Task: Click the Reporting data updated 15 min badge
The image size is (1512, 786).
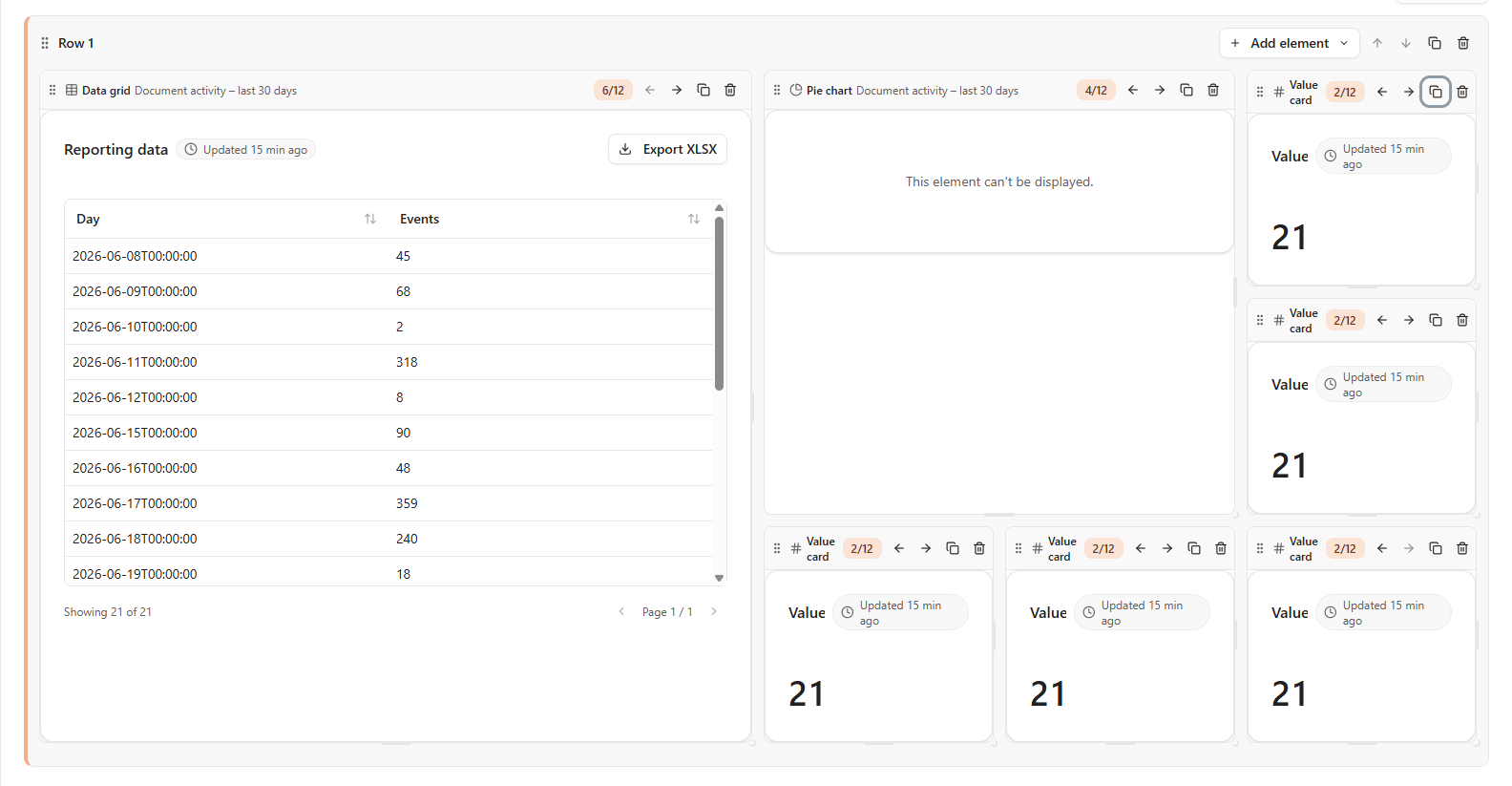Action: click(x=246, y=150)
